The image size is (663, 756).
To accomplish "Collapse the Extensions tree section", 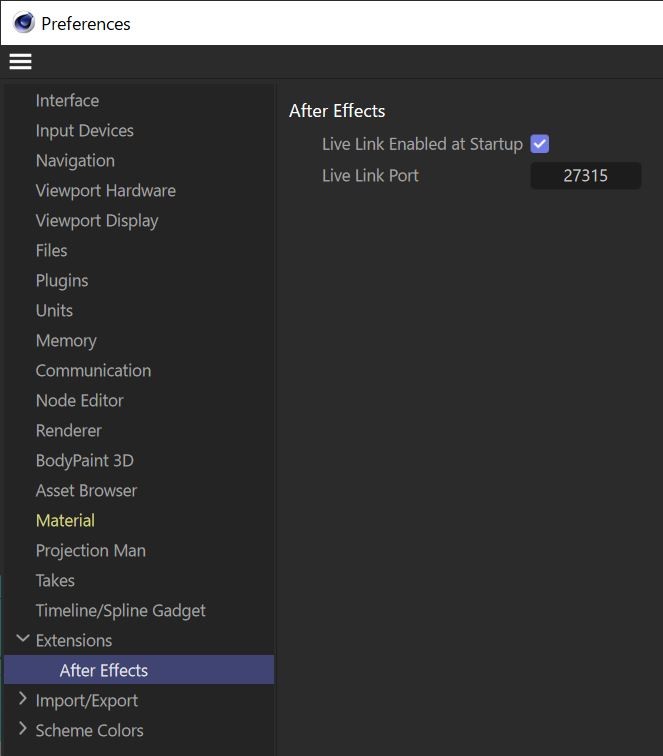I will tap(23, 639).
